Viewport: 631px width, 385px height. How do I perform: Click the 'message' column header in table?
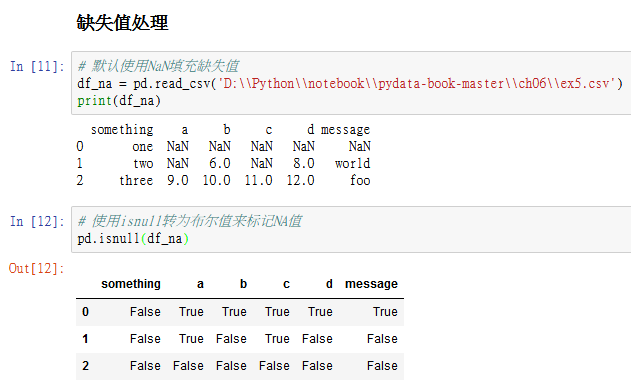pos(371,284)
